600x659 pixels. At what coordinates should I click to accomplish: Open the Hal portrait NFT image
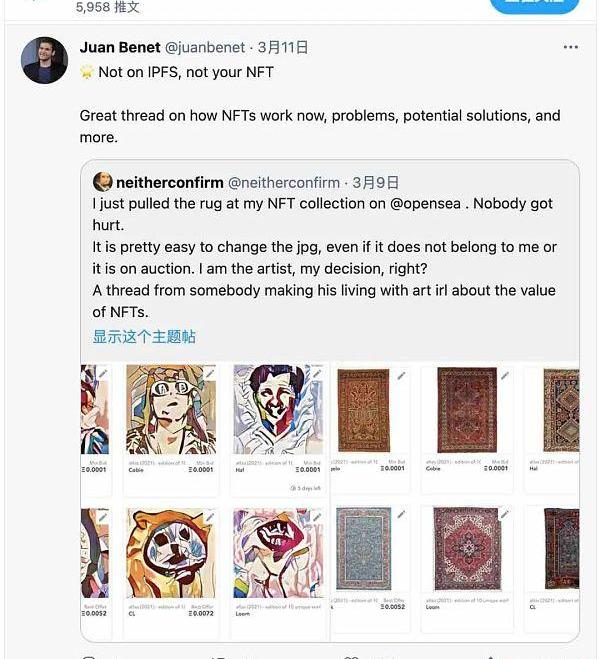[278, 410]
